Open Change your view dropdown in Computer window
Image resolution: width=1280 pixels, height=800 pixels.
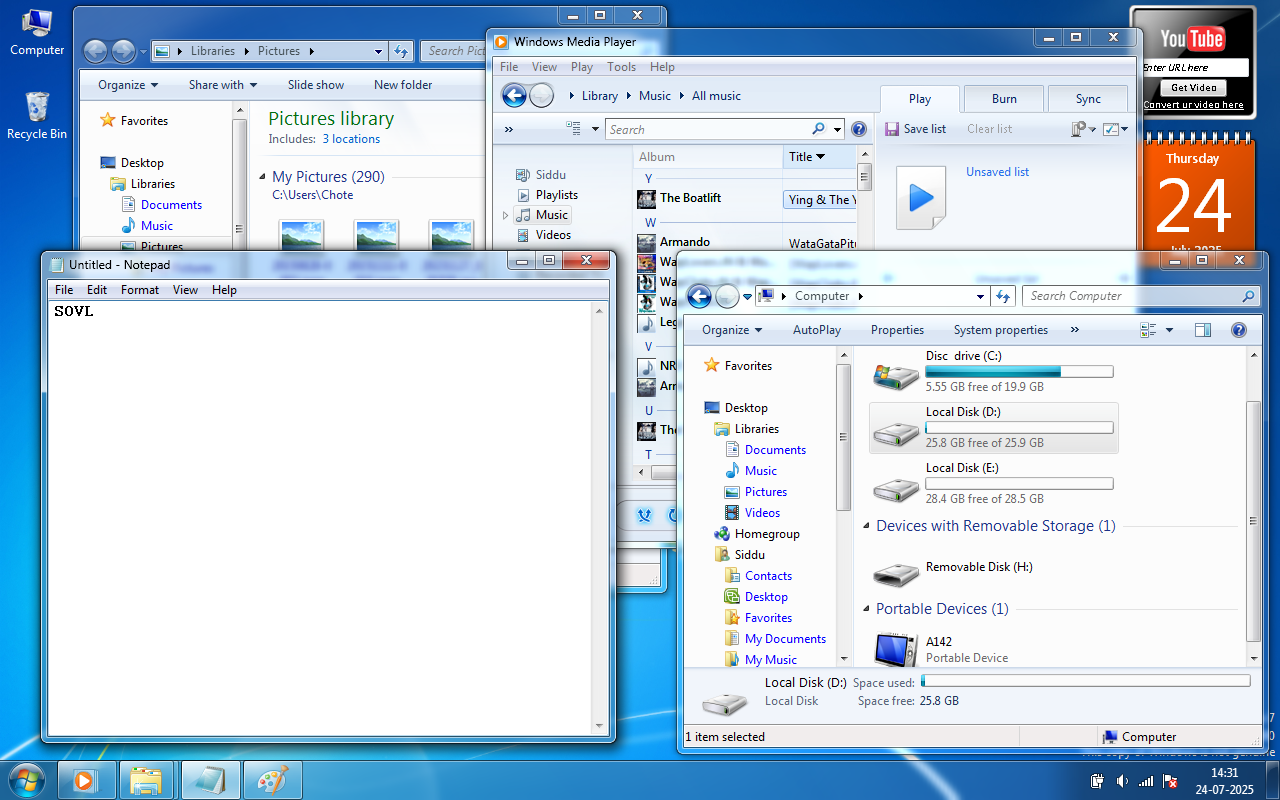point(1169,330)
